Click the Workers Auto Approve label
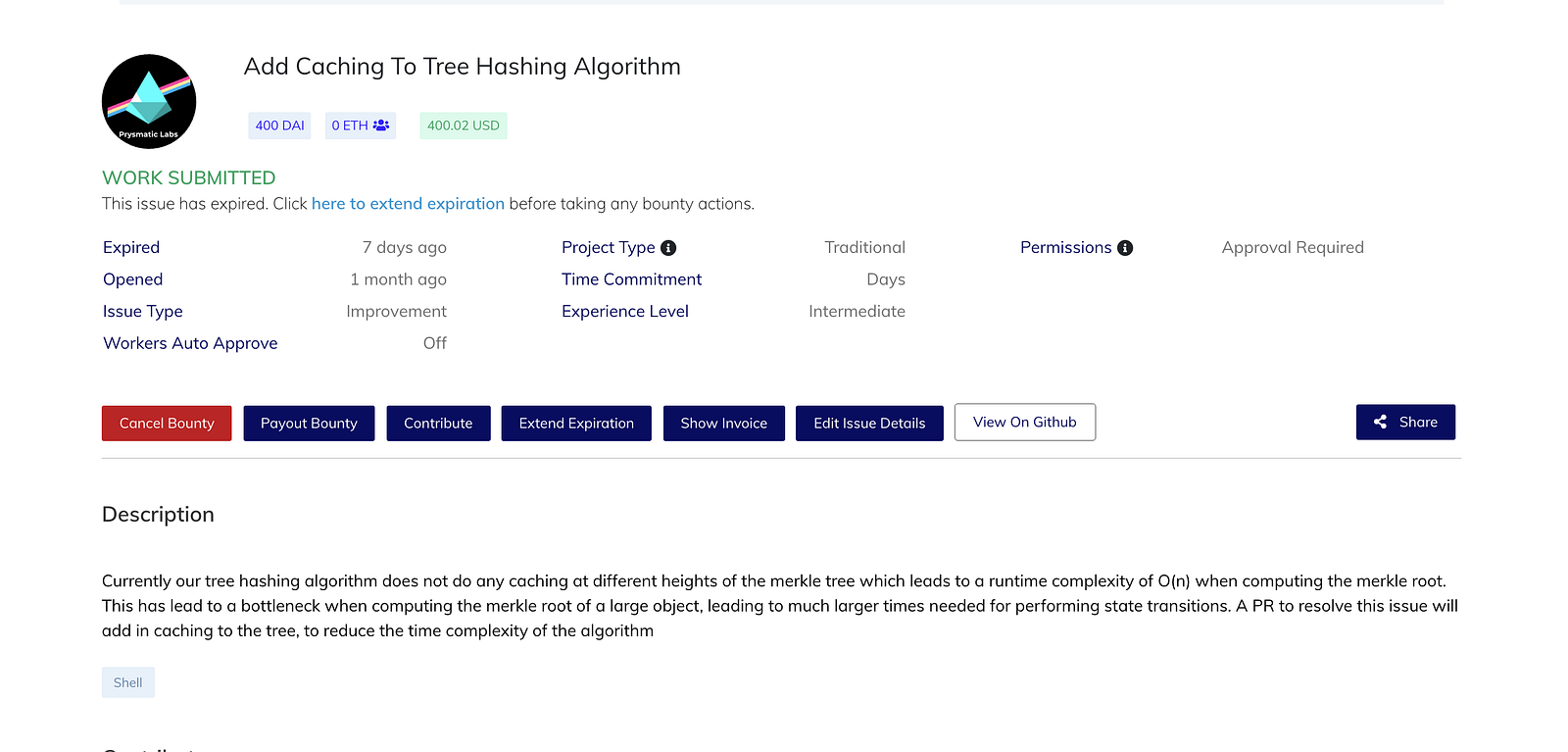This screenshot has height=752, width=1568. pos(190,343)
